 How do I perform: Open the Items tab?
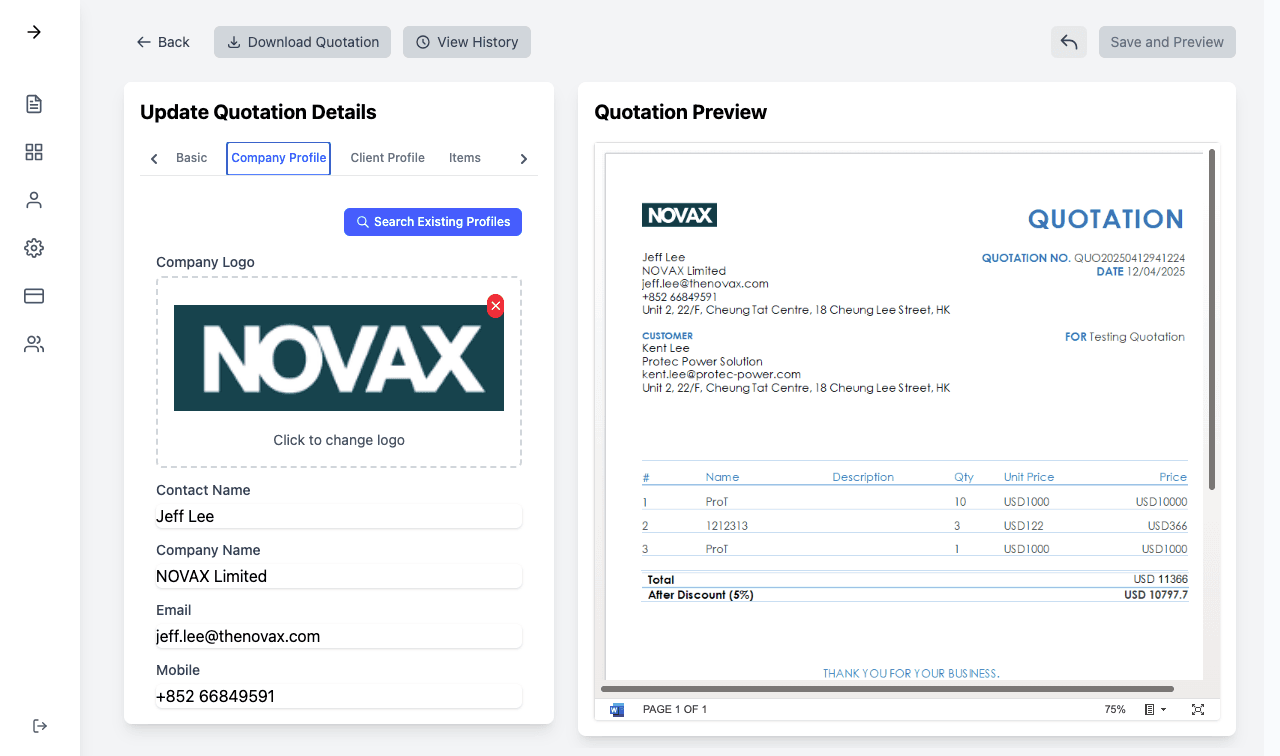464,158
